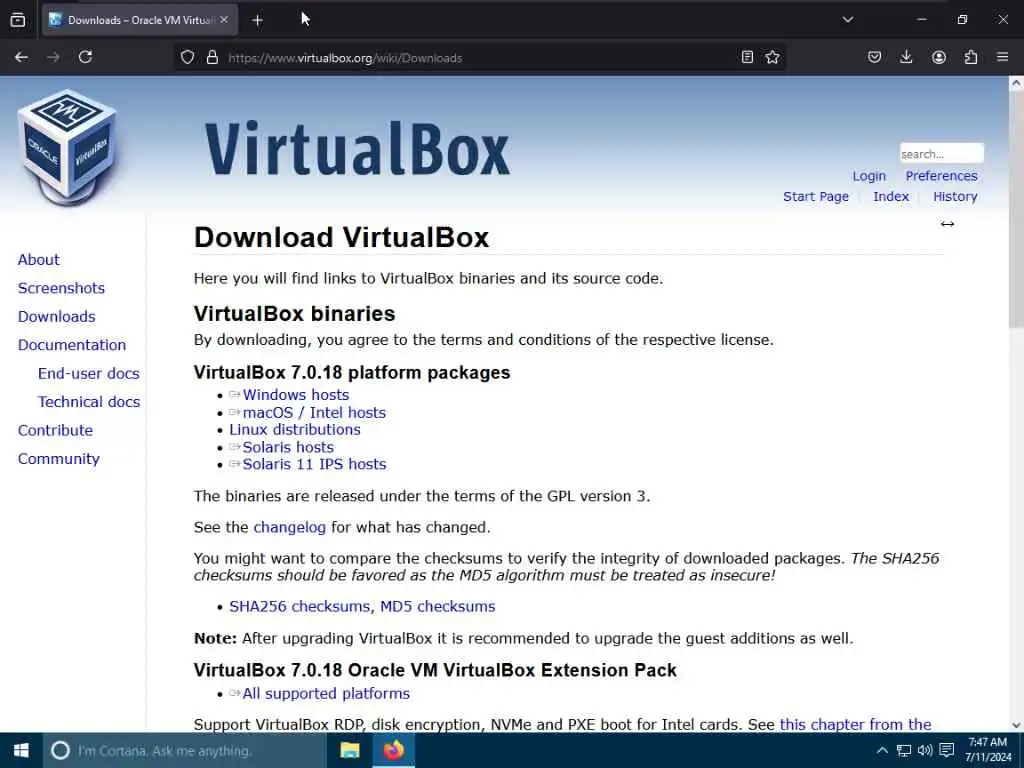1024x768 pixels.
Task: Click the Firefox taskbar icon
Action: pos(394,750)
